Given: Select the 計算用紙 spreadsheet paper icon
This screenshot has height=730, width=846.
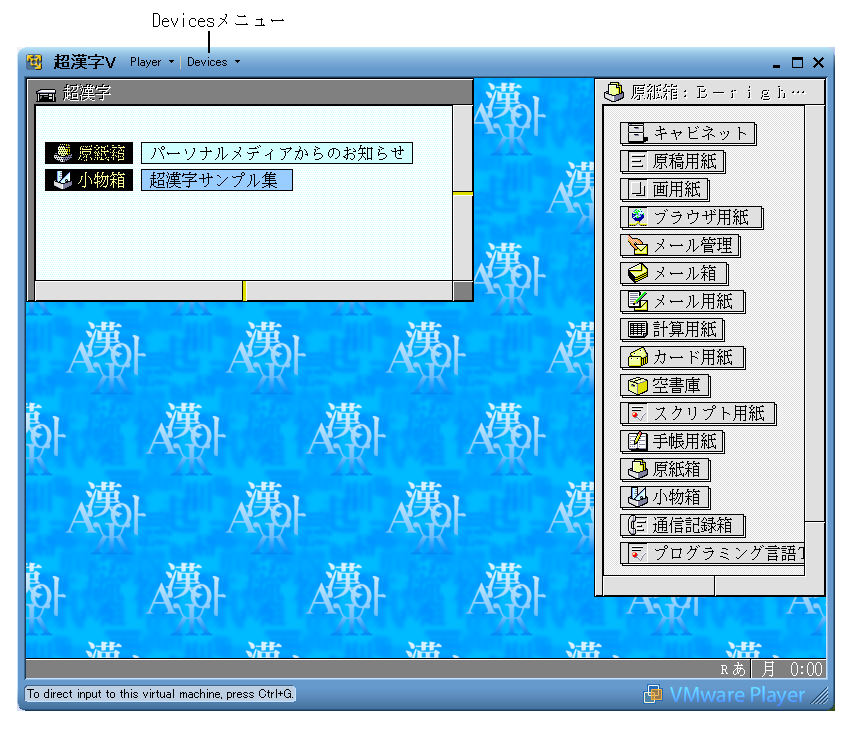Looking at the screenshot, I should 636,330.
